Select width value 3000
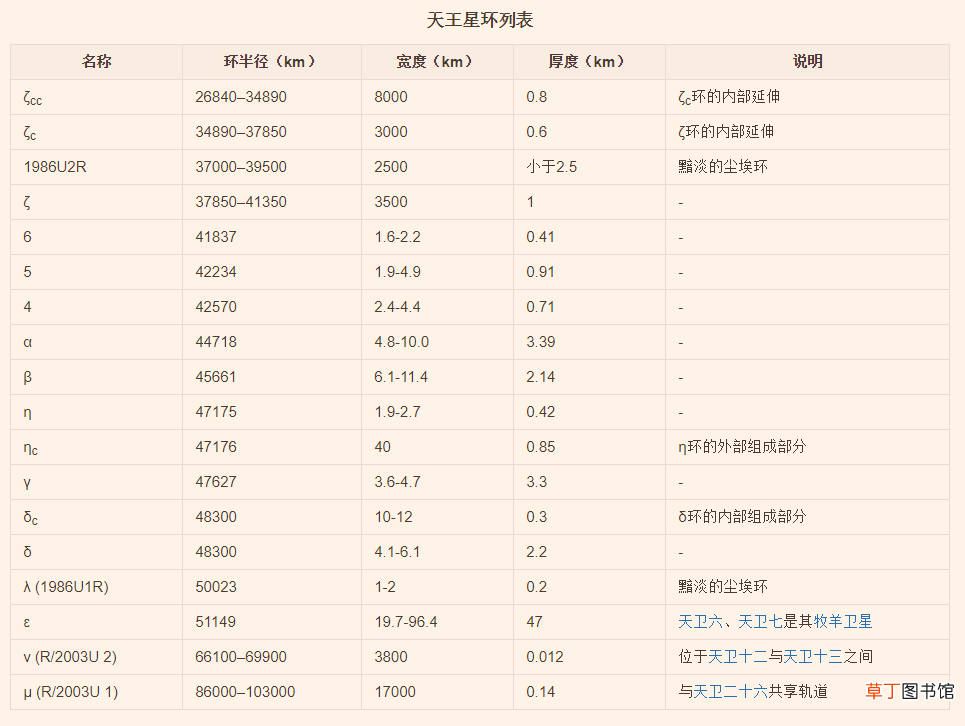 point(391,132)
